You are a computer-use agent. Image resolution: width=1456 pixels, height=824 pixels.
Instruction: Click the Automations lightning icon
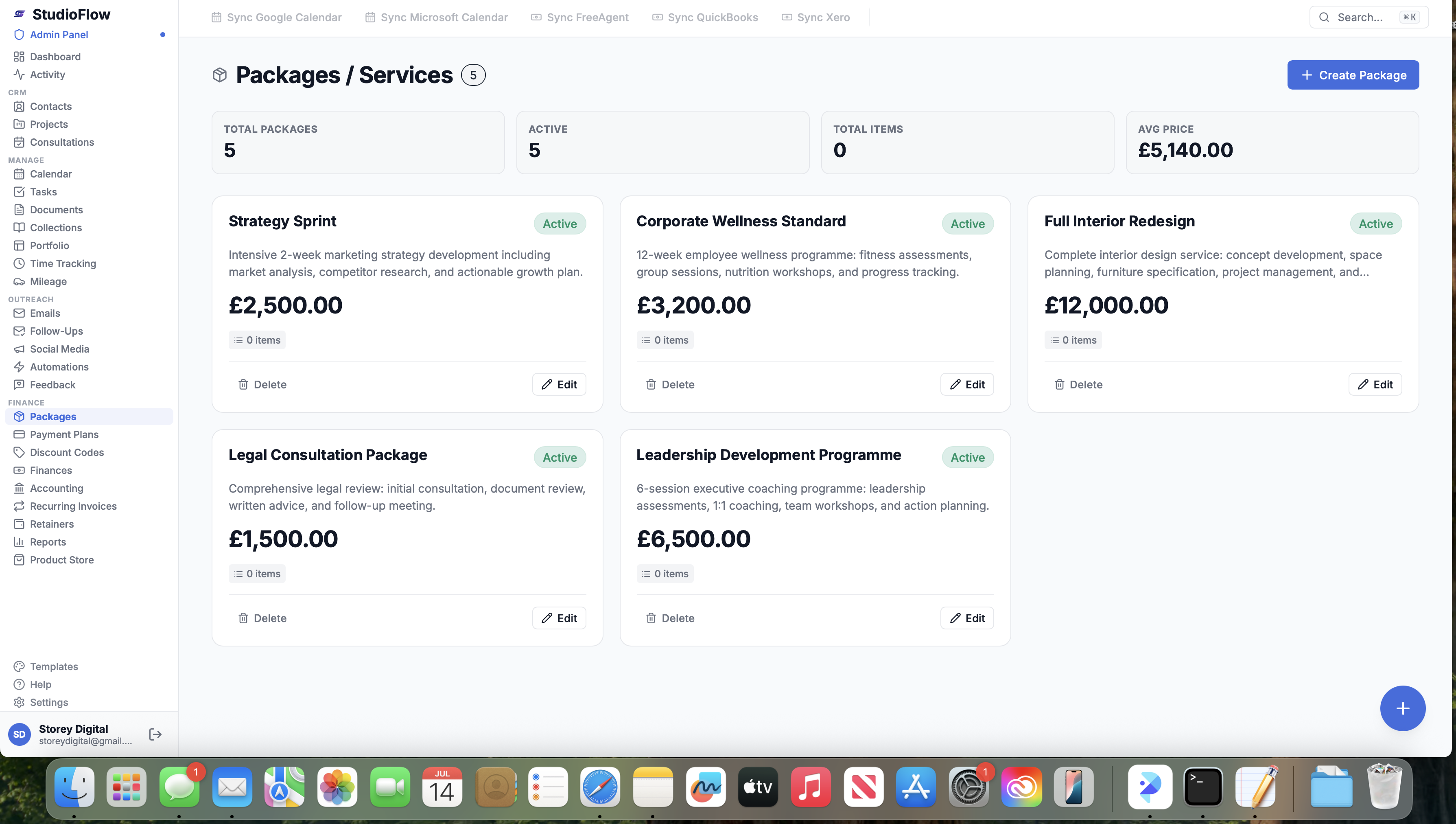(x=19, y=367)
